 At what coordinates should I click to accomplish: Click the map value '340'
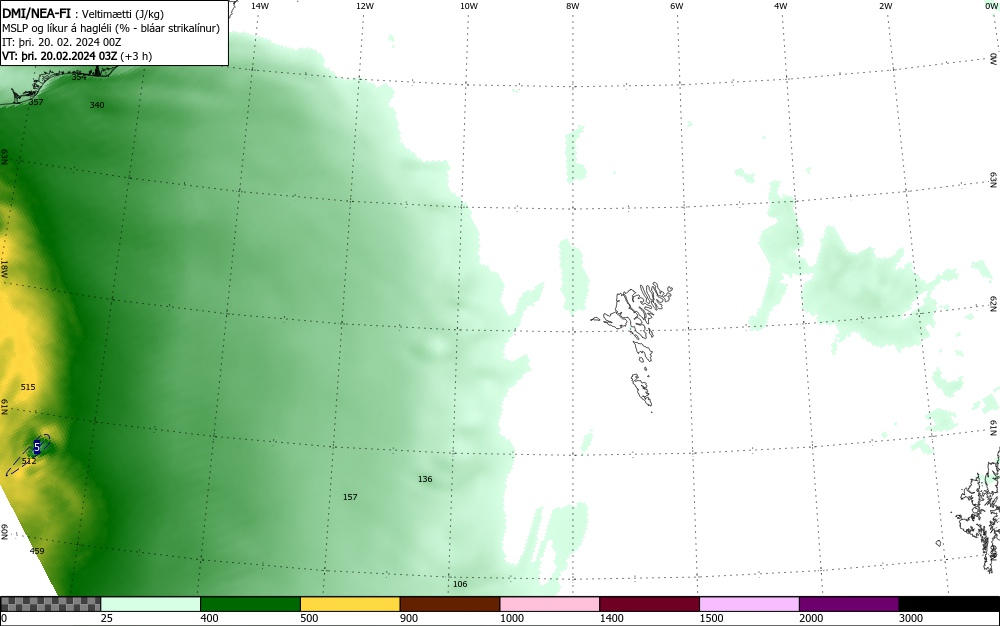97,105
